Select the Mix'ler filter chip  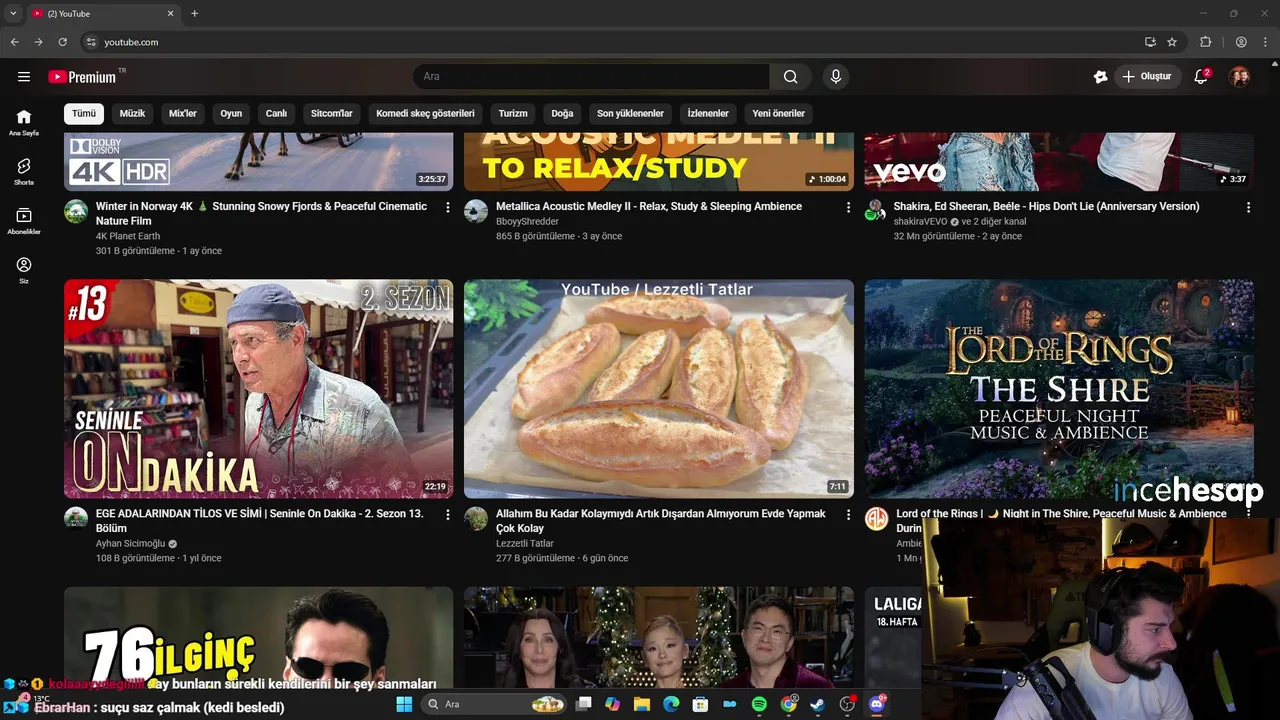(x=183, y=113)
